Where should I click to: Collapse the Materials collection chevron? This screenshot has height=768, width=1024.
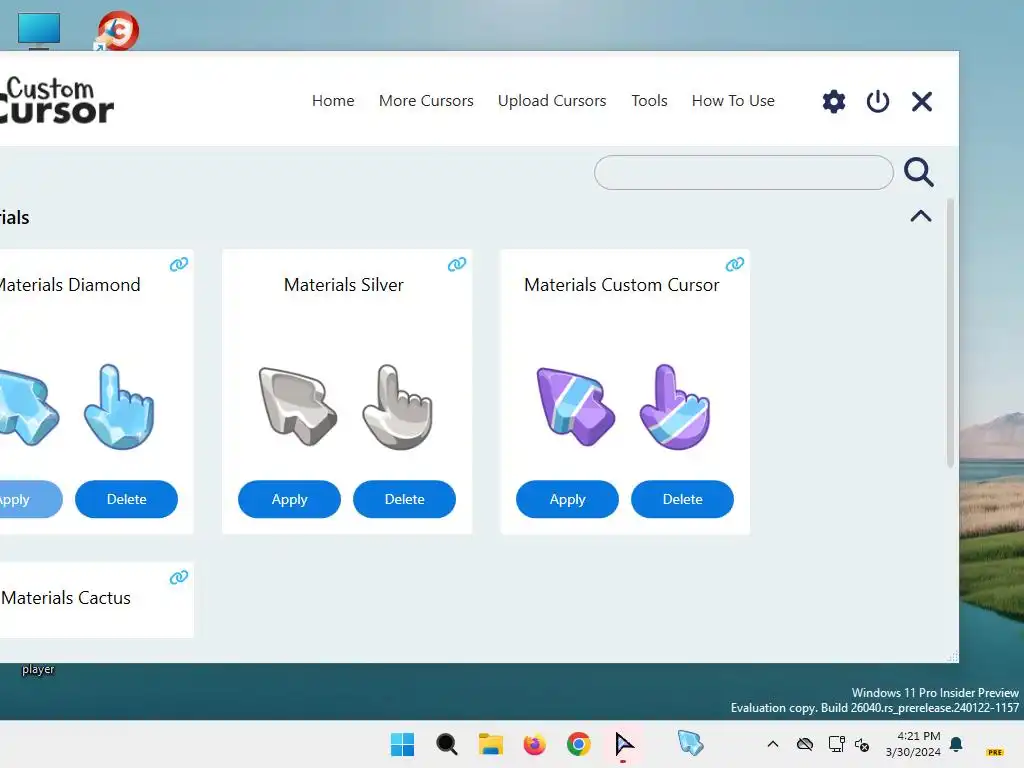tap(921, 216)
